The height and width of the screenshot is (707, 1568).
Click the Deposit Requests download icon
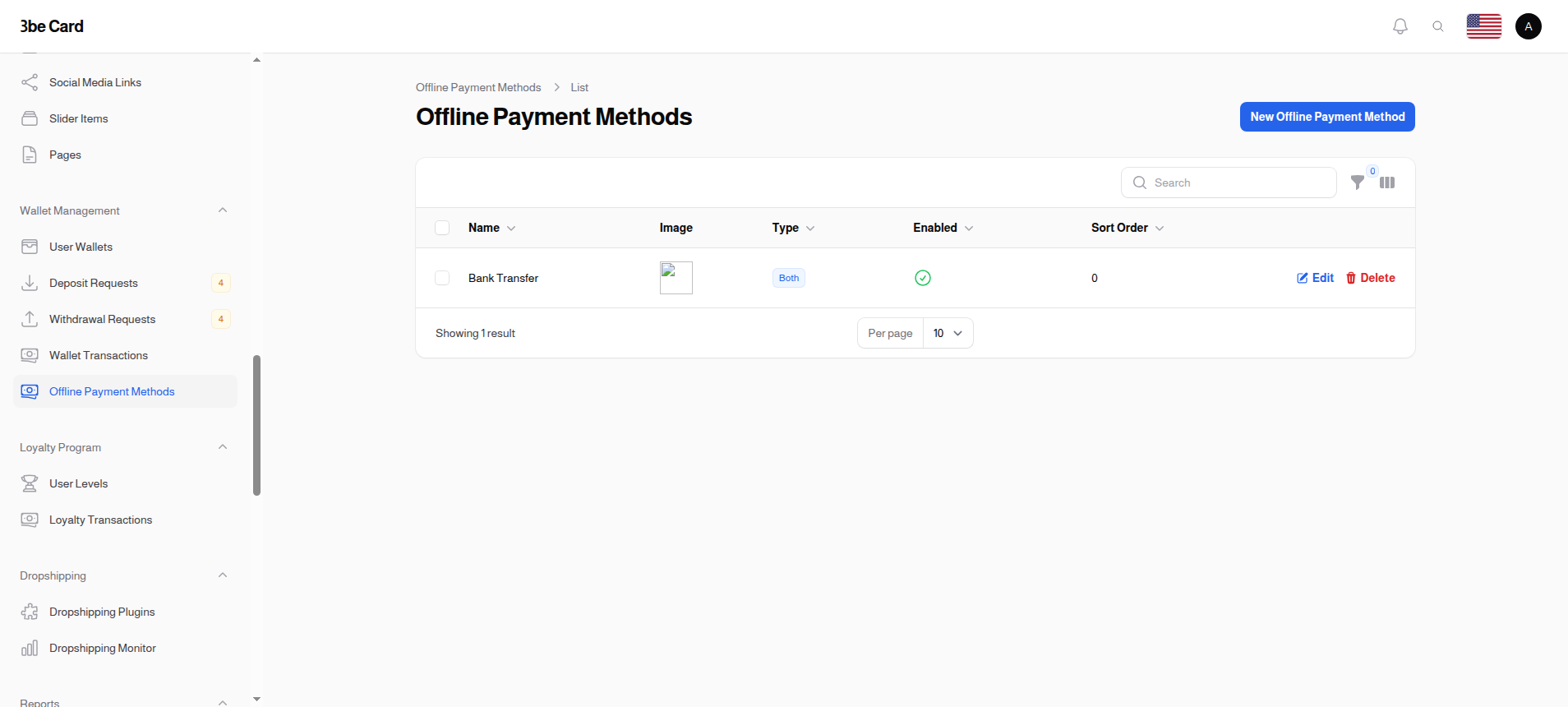[x=30, y=283]
